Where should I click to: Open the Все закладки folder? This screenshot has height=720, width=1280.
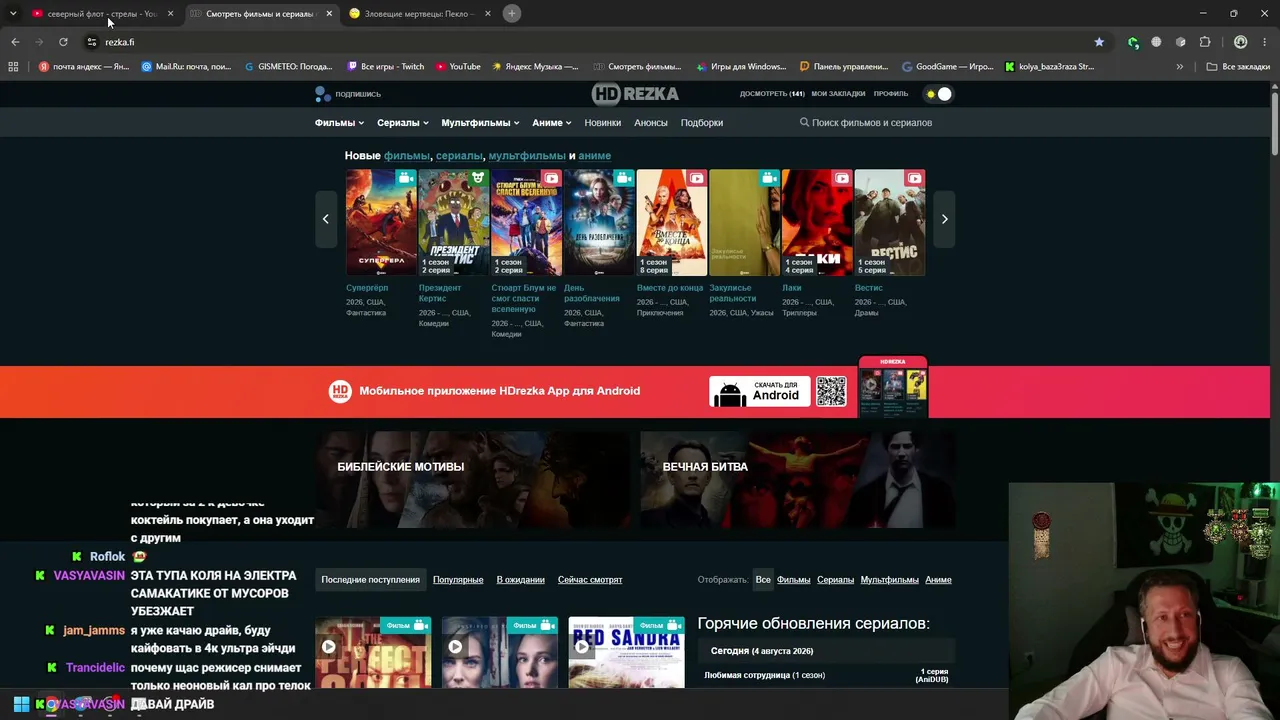tap(1238, 67)
